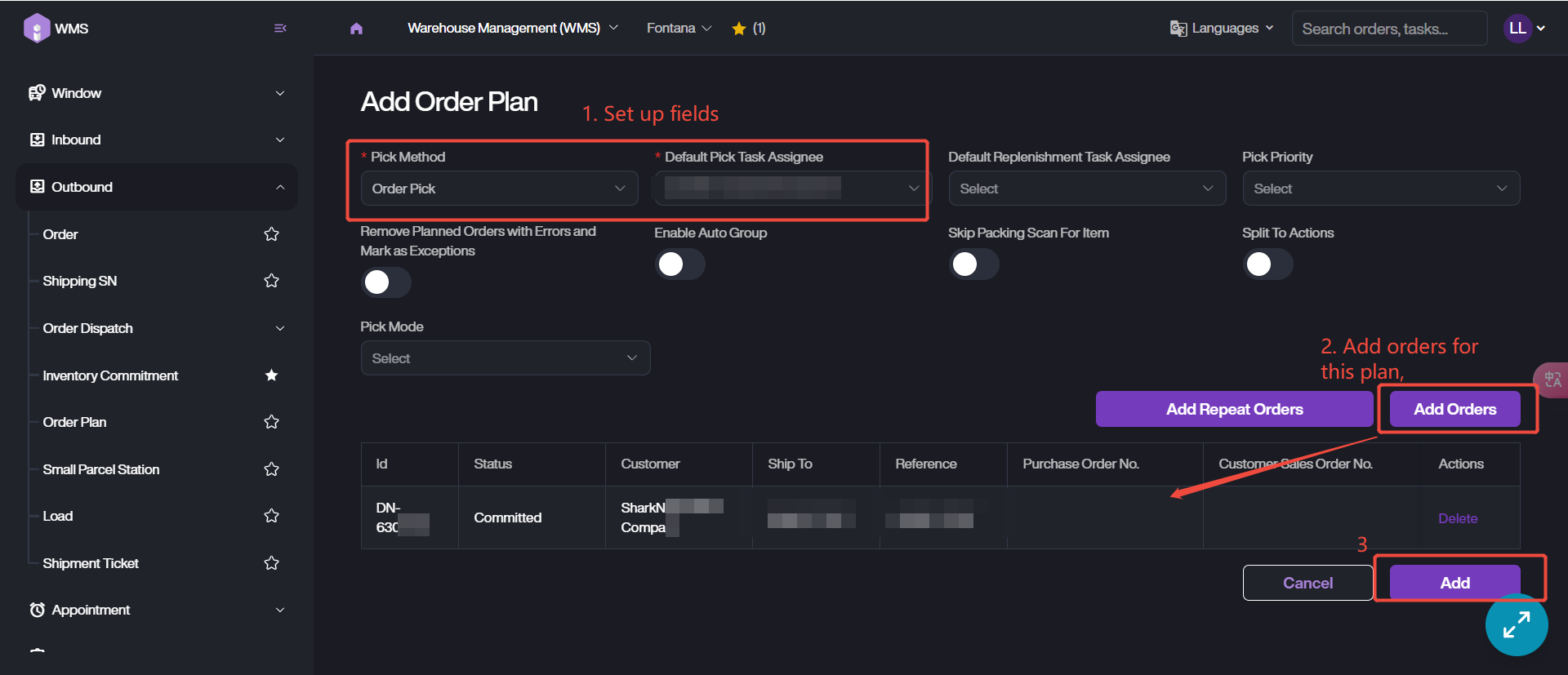Open the Pick Mode dropdown
1568x675 pixels.
tap(506, 358)
